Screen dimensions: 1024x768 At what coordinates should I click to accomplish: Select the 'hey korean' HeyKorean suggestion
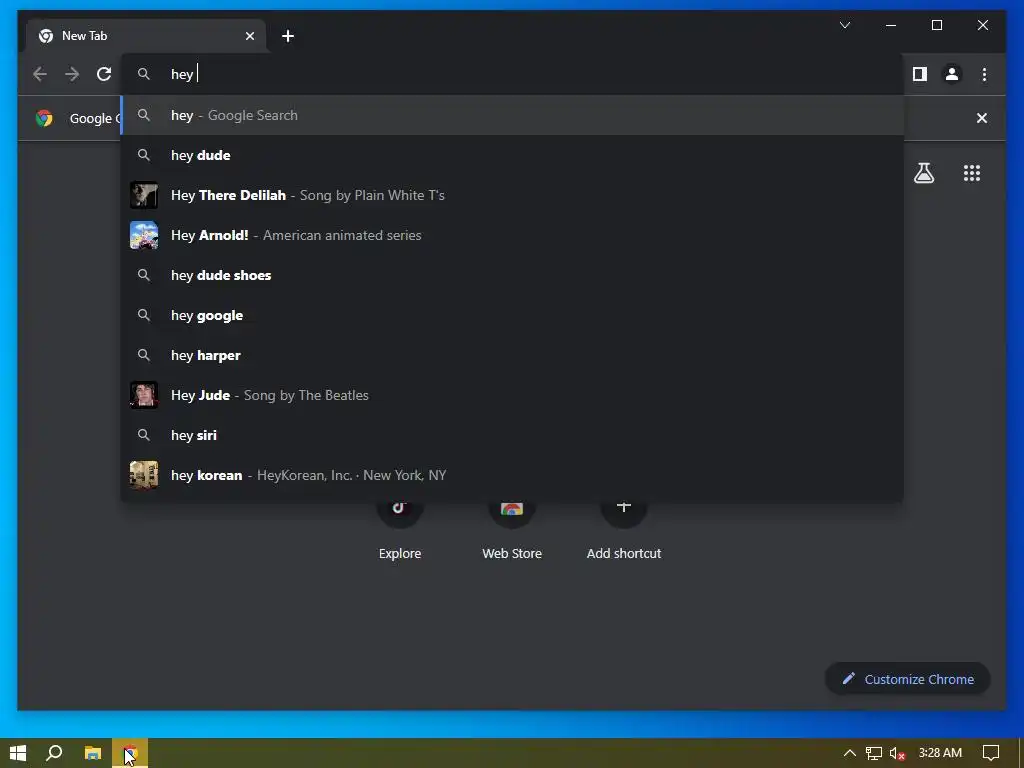[513, 475]
